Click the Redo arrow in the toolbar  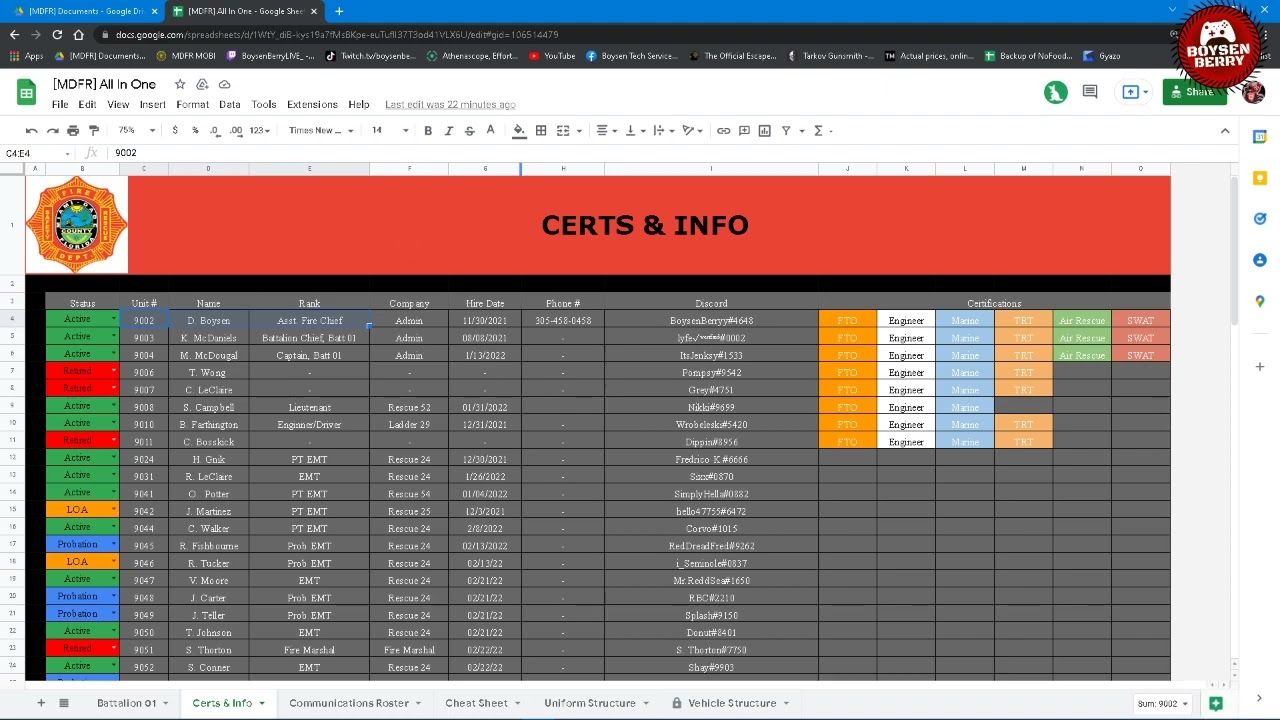(x=52, y=131)
